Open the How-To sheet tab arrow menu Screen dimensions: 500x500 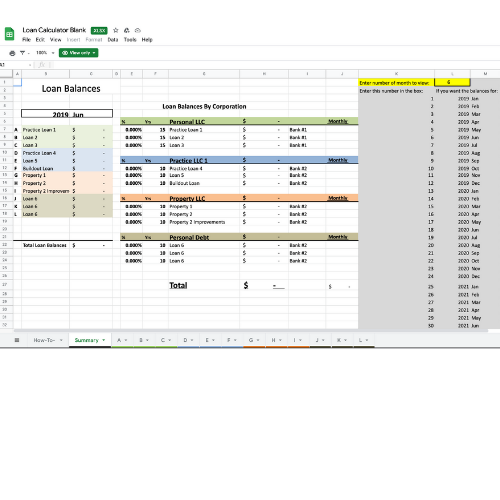[61, 340]
